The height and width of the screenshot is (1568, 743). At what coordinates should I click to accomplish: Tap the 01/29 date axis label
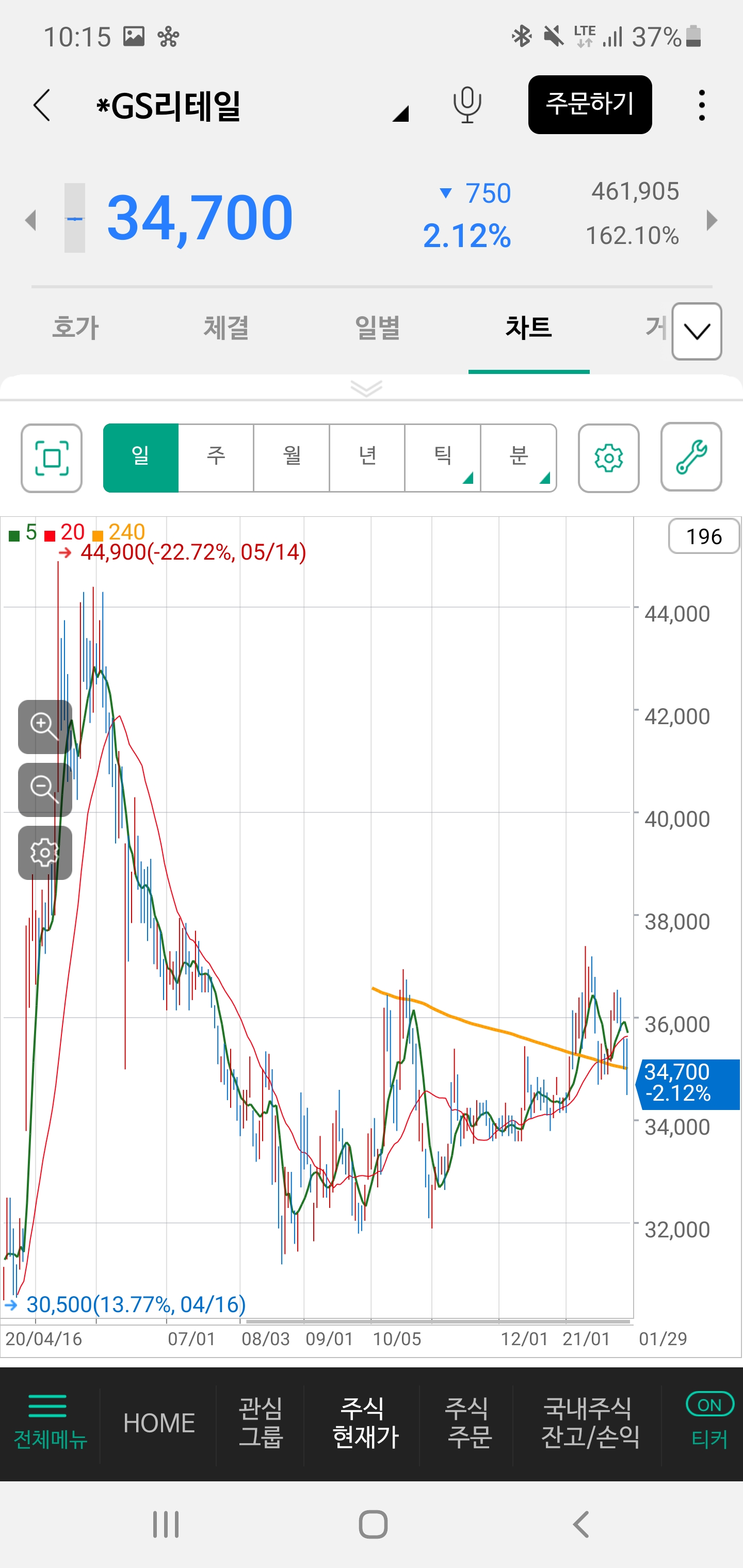click(x=663, y=1339)
